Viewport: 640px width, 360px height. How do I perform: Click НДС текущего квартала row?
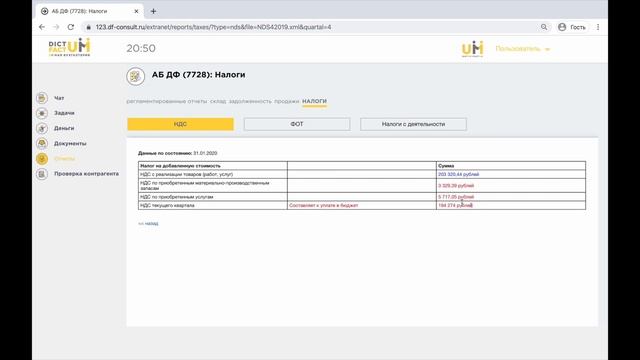(362, 206)
